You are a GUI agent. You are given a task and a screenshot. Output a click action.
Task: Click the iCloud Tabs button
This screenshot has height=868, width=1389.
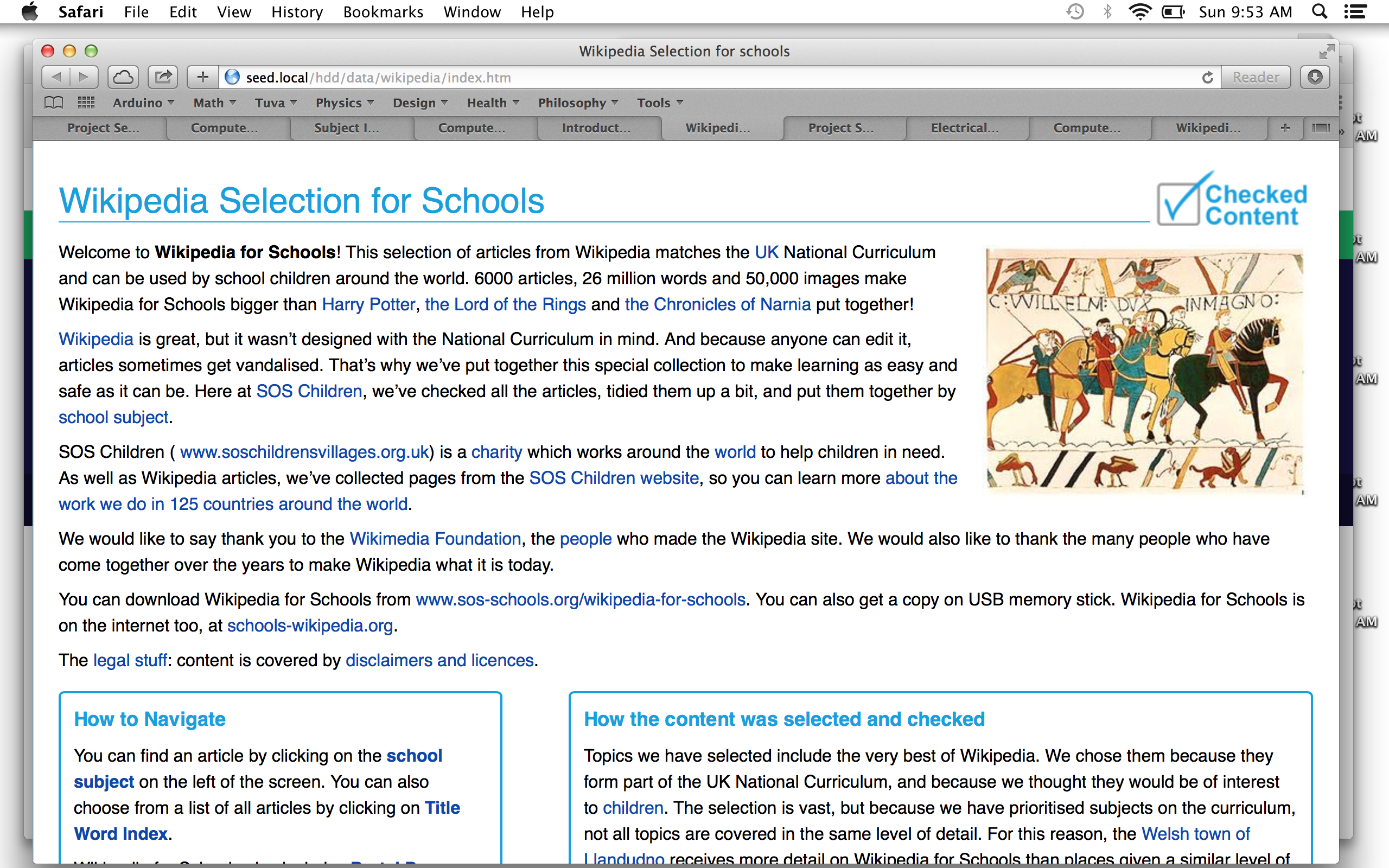[123, 77]
